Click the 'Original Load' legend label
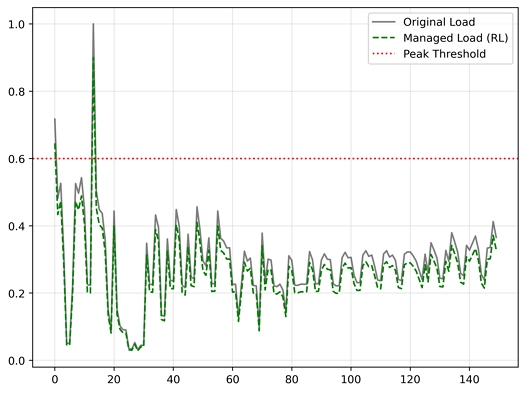 pos(439,22)
